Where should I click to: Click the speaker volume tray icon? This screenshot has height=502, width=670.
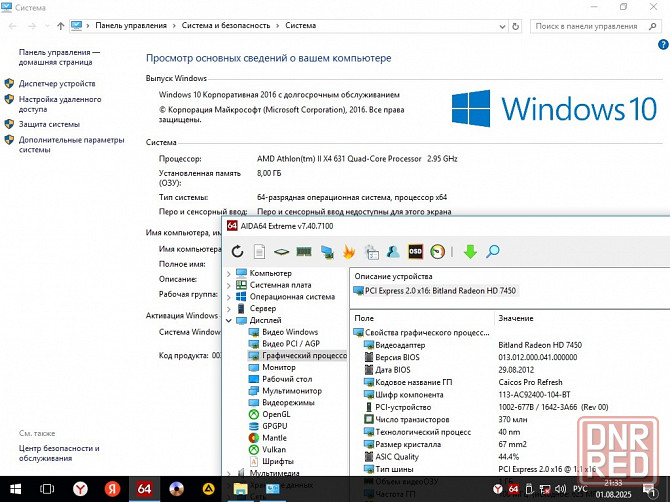click(560, 489)
